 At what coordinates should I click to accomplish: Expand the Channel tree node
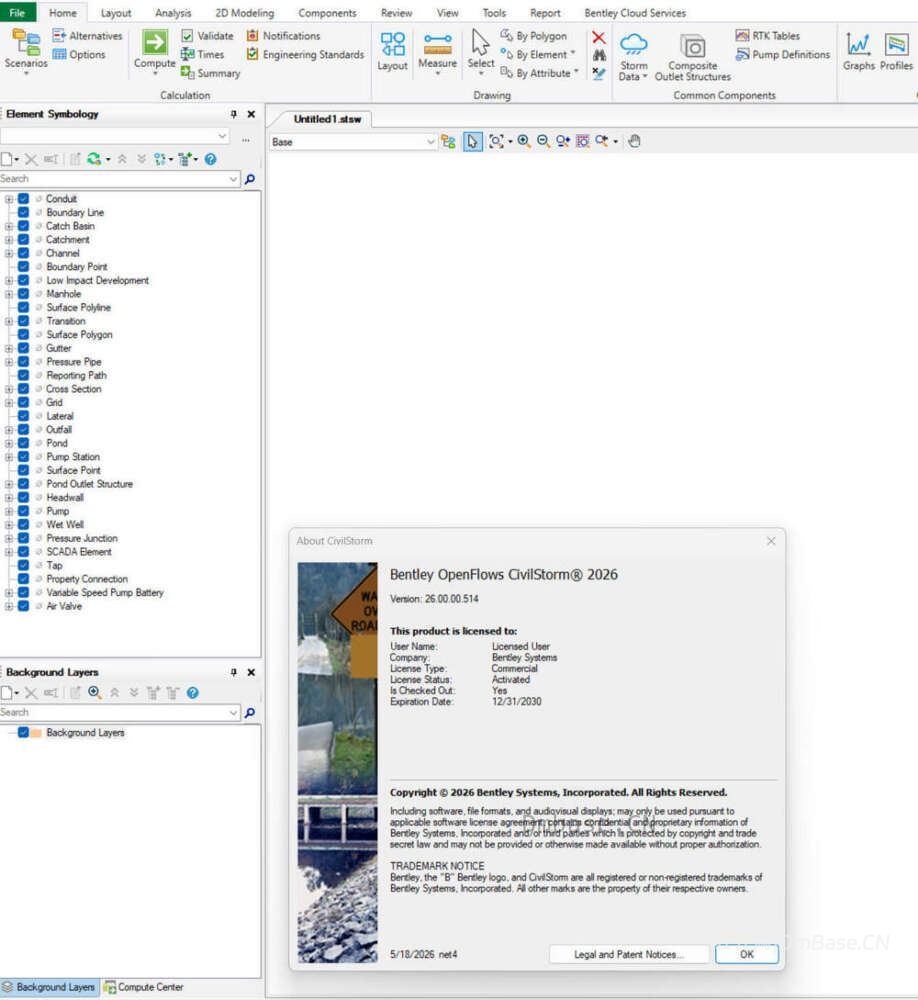pos(9,253)
